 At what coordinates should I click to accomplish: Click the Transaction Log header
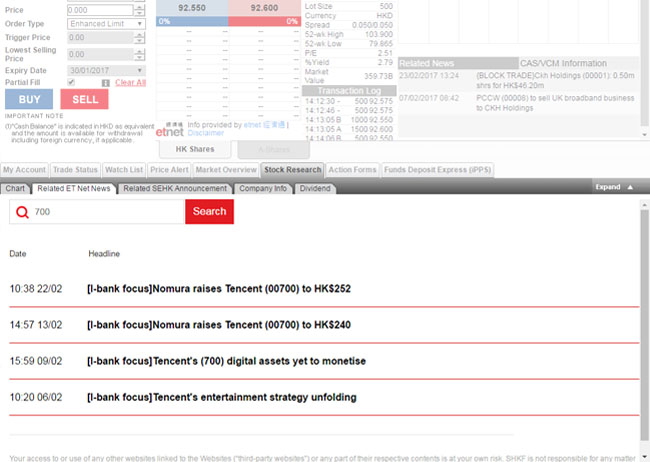click(349, 91)
